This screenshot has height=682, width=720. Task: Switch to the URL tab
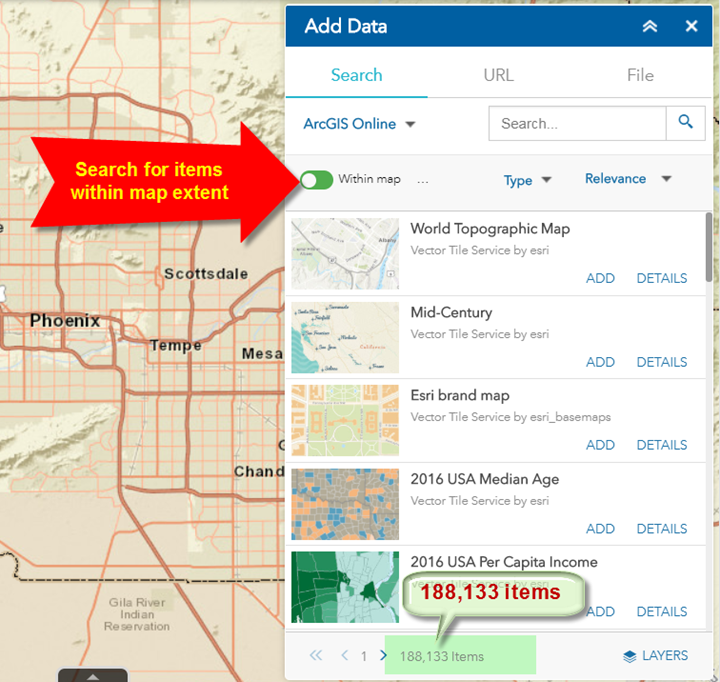coord(498,75)
